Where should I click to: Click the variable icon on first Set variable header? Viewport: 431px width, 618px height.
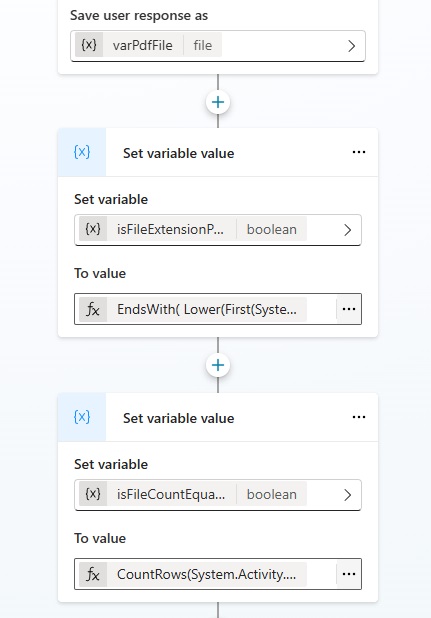(82, 152)
